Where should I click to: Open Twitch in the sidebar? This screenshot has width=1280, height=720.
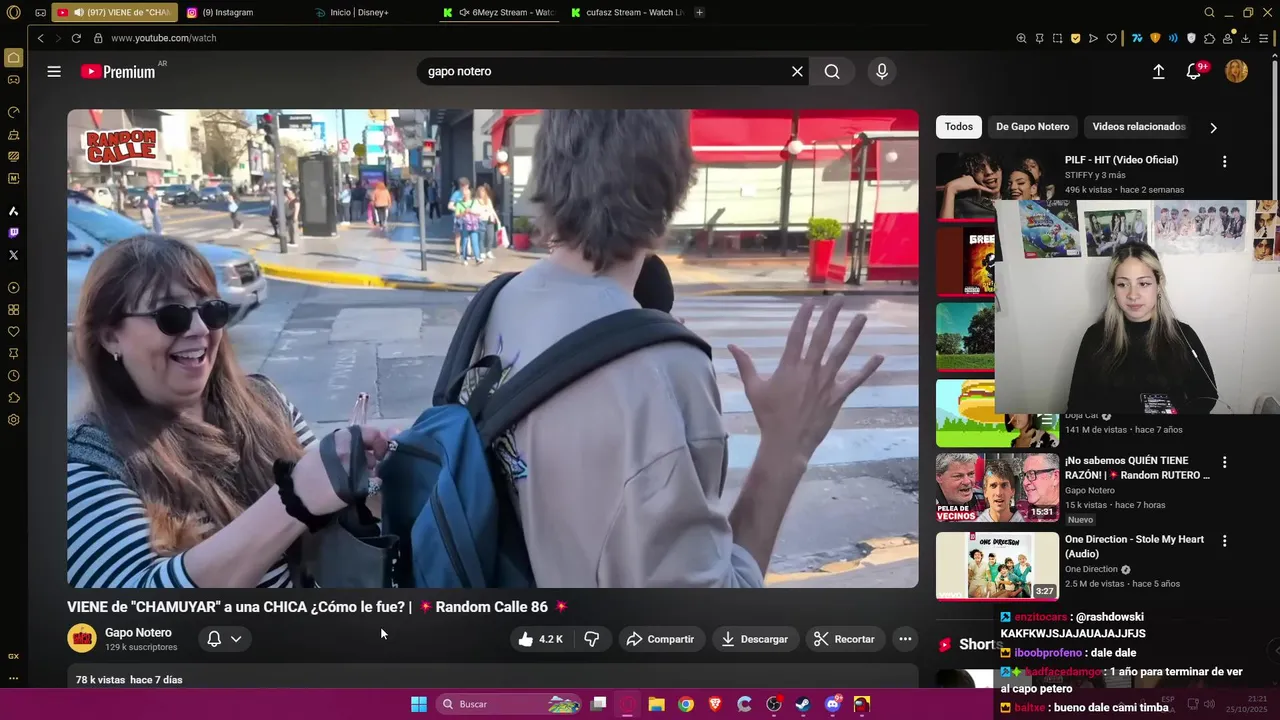click(13, 233)
